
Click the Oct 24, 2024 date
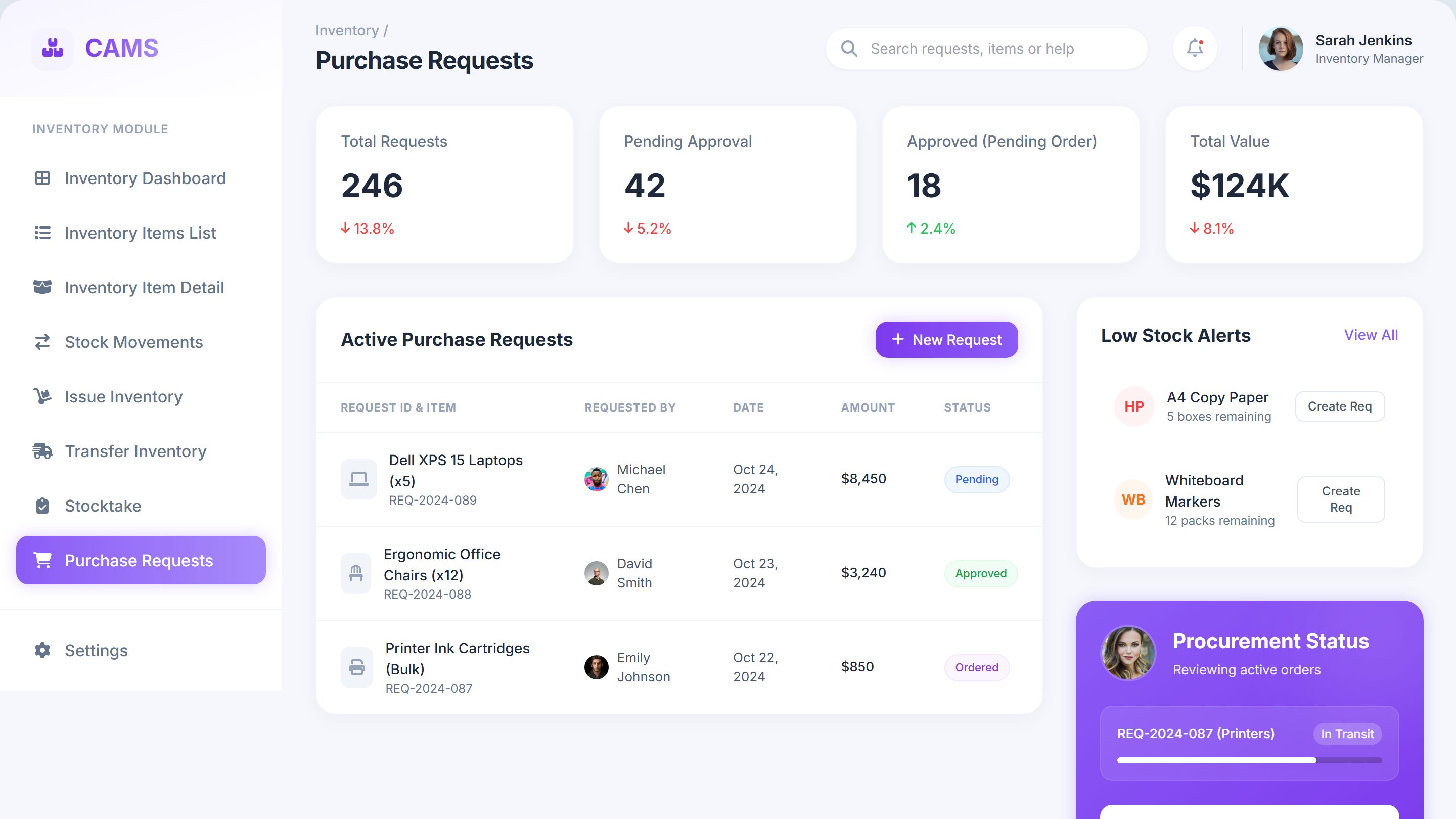point(755,479)
